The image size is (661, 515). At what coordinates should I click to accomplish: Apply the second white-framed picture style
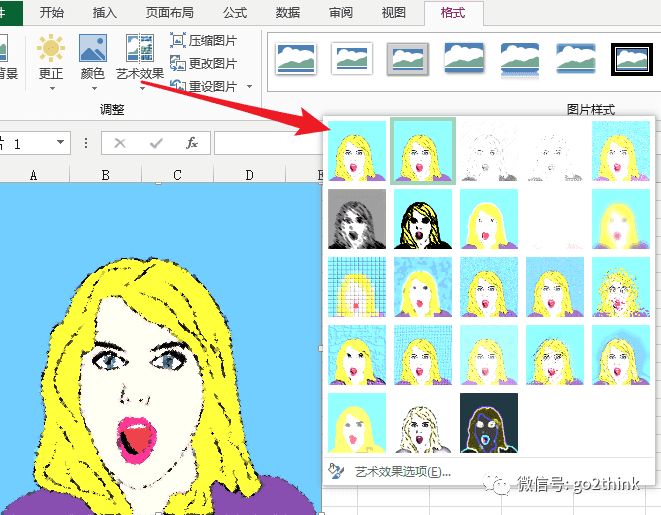coord(352,58)
